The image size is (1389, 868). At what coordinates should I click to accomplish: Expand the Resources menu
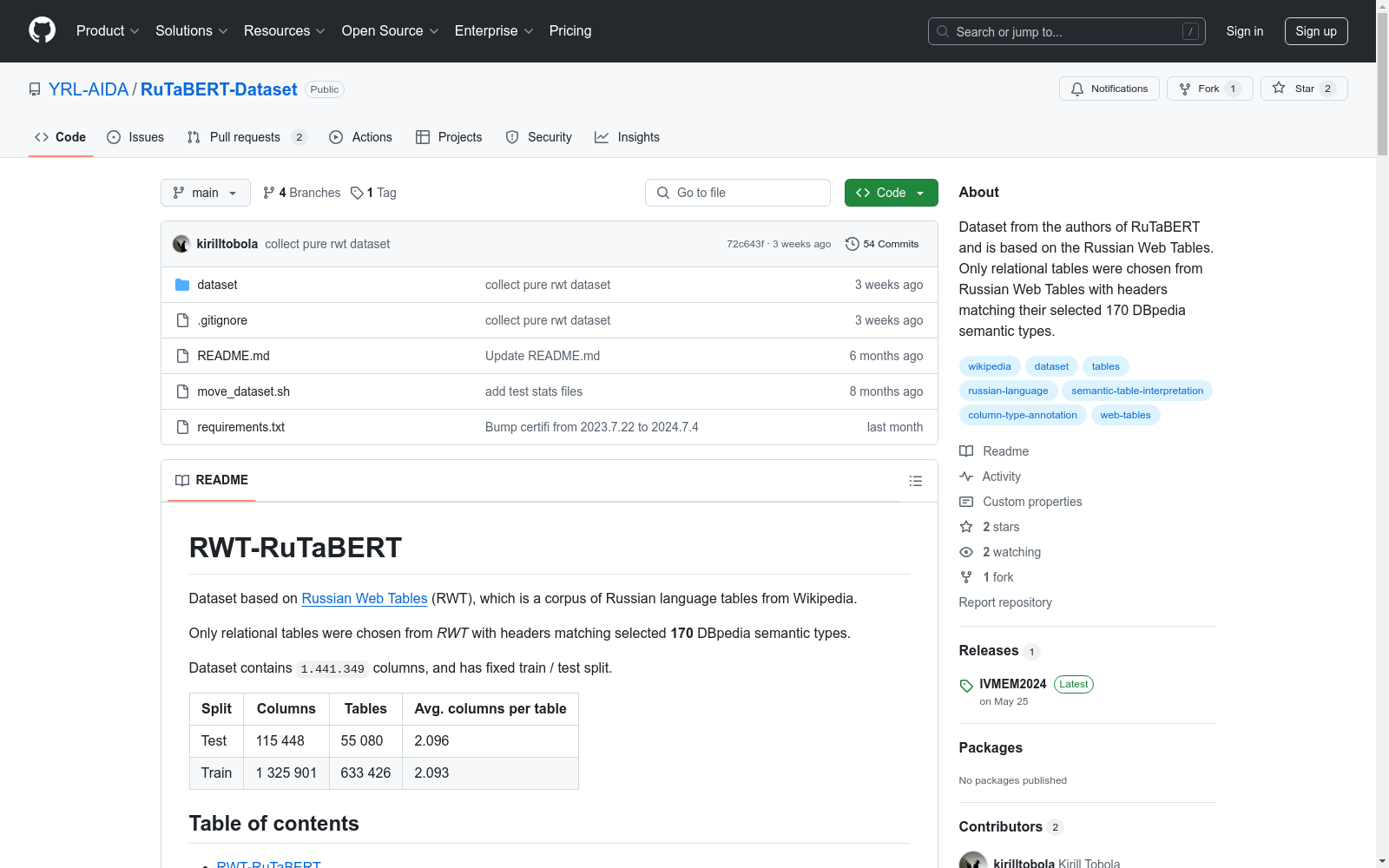[x=285, y=31]
